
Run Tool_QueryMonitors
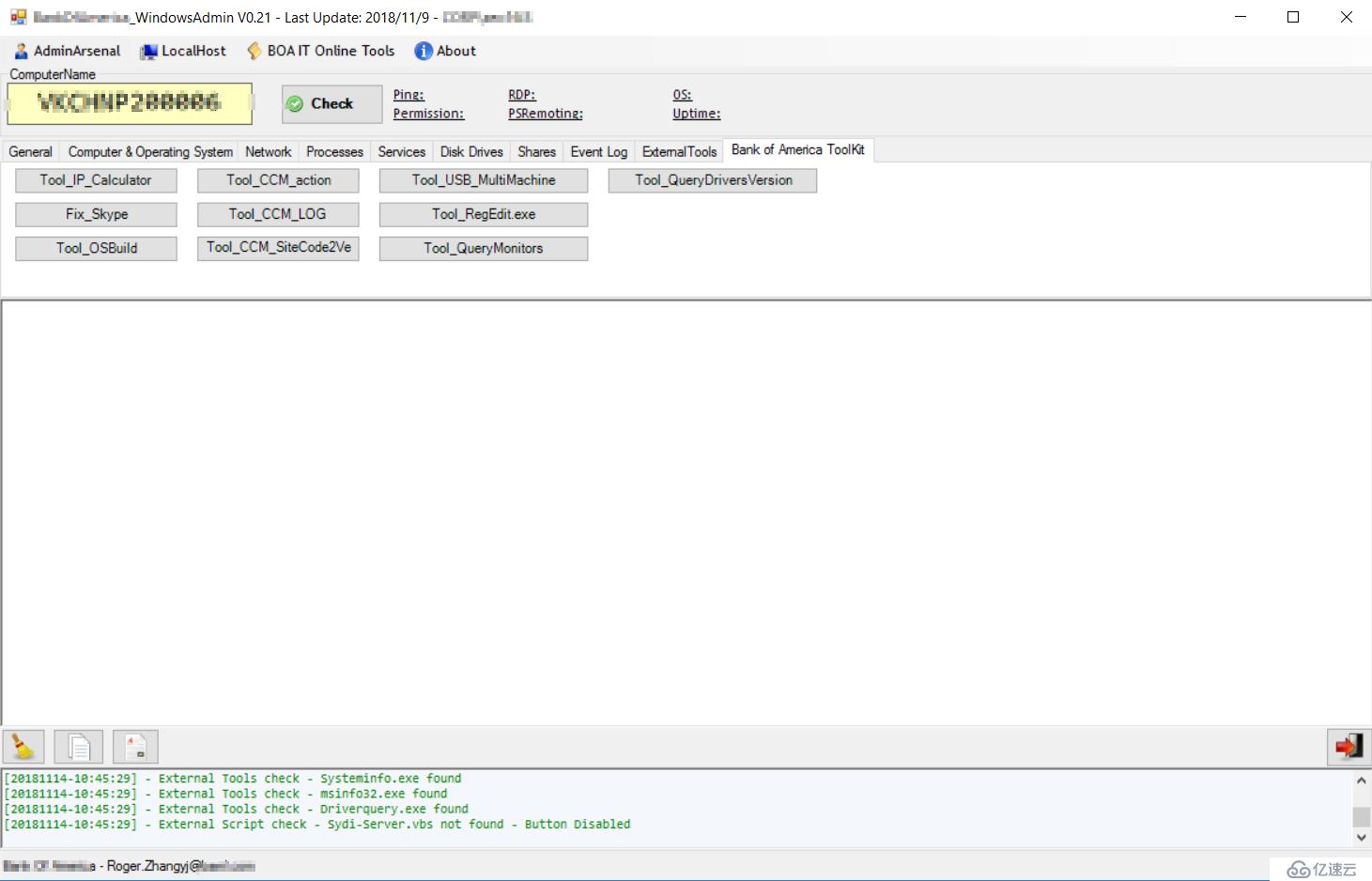pyautogui.click(x=484, y=248)
